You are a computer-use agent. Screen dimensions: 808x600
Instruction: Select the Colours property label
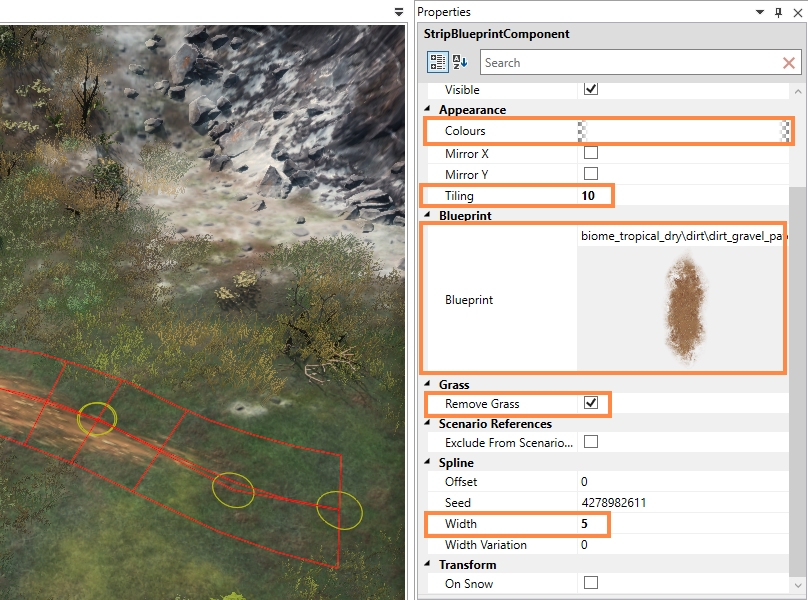pos(465,131)
